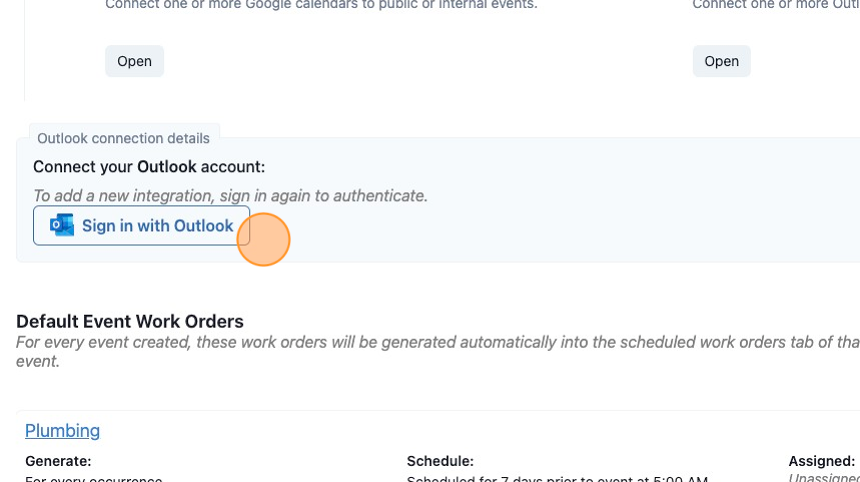Image resolution: width=860 pixels, height=482 pixels.
Task: Sign in with Outlook
Action: tap(141, 225)
